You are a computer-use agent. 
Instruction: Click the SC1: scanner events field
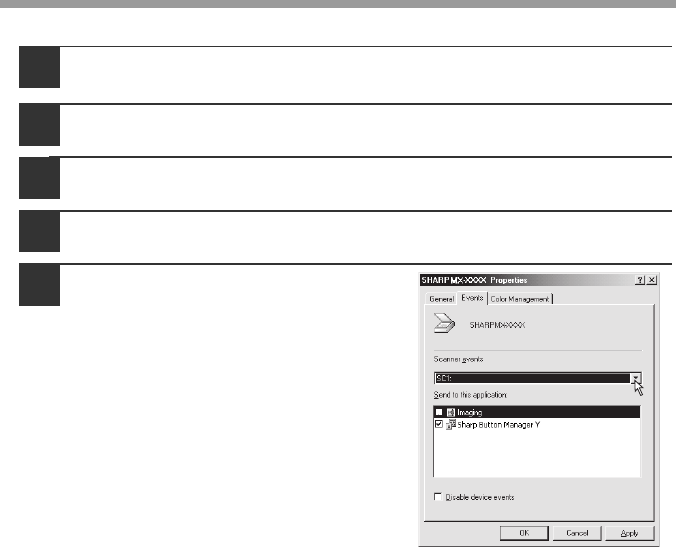point(530,378)
